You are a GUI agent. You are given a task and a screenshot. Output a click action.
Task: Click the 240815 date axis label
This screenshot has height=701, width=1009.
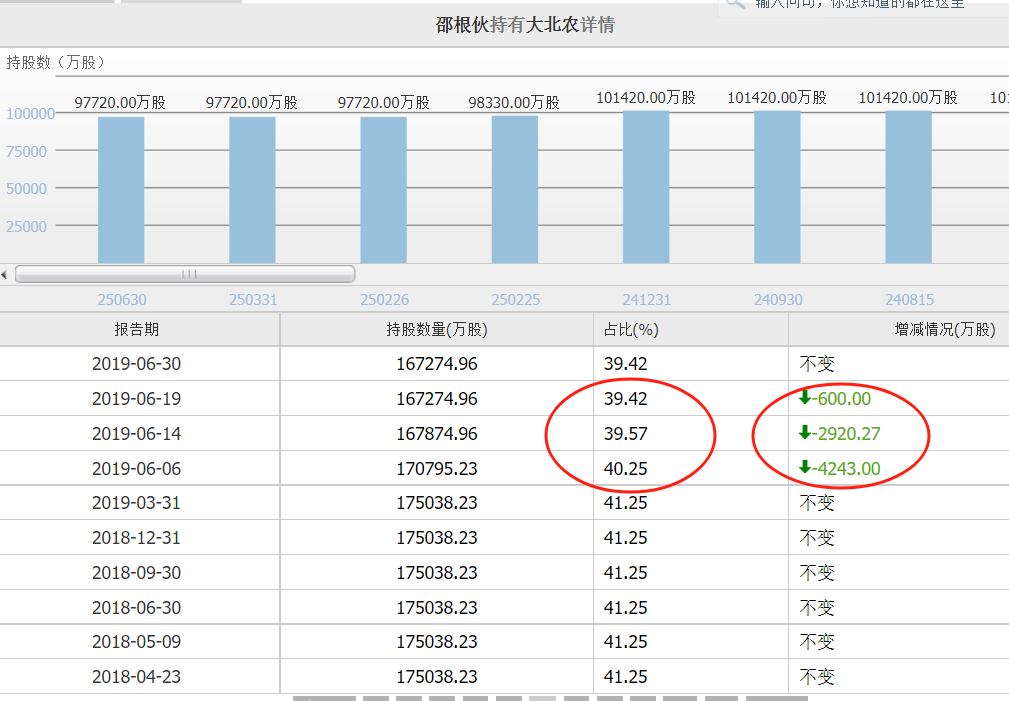coord(909,299)
